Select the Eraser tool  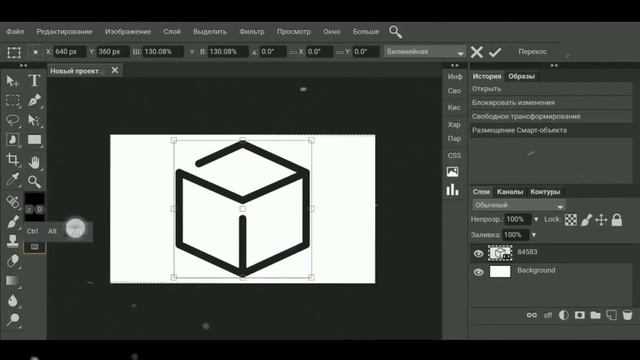(x=13, y=260)
